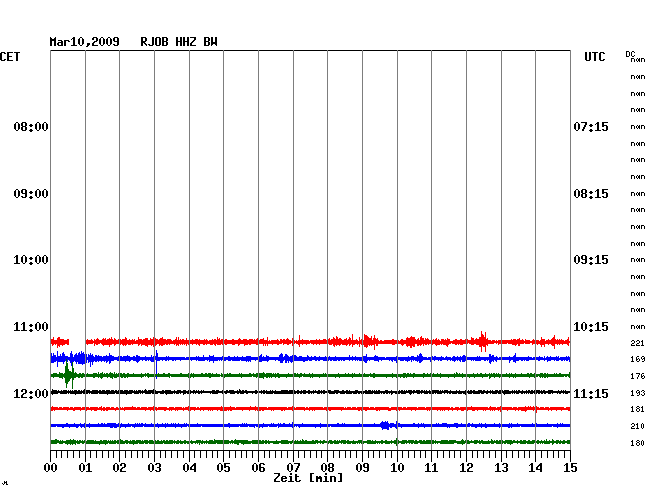
Task: Click the nan value beside 09:15 UTC
Action: tap(638, 260)
